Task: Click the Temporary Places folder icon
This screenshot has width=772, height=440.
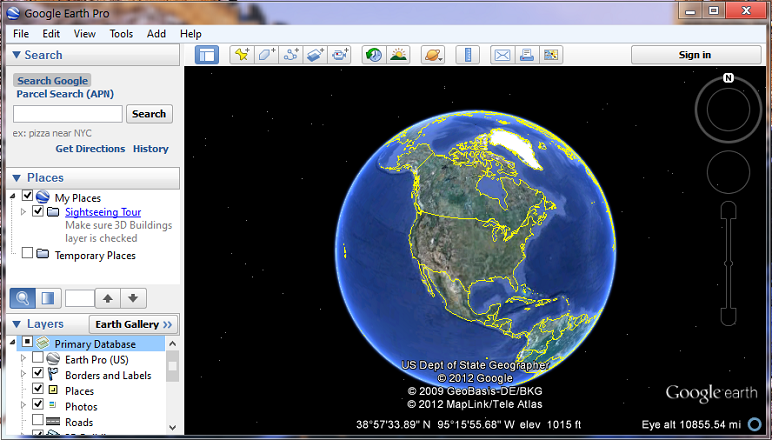Action: pyautogui.click(x=43, y=254)
